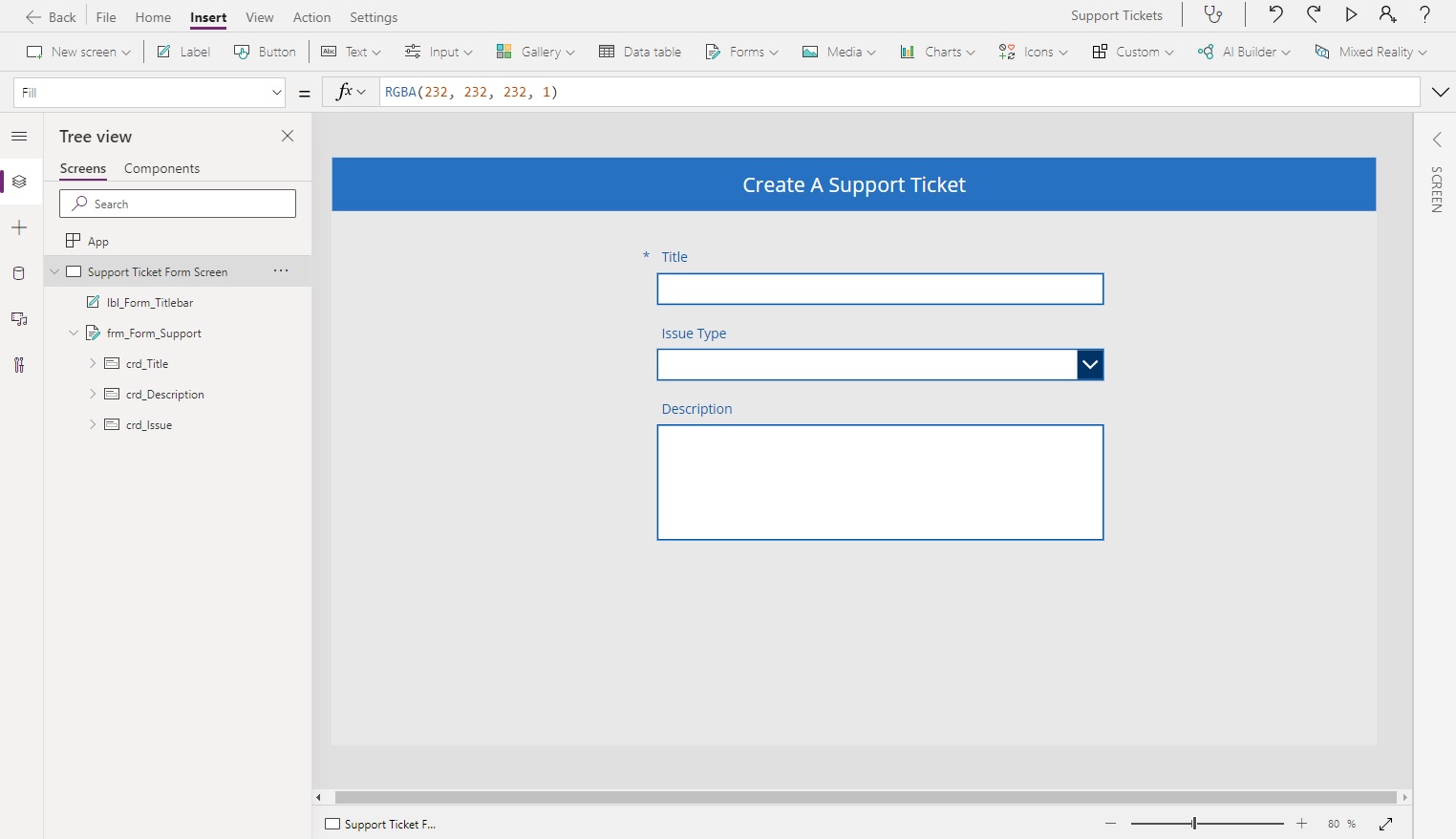Open the Media pane in the left rail
This screenshot has height=839, width=1456.
(19, 319)
